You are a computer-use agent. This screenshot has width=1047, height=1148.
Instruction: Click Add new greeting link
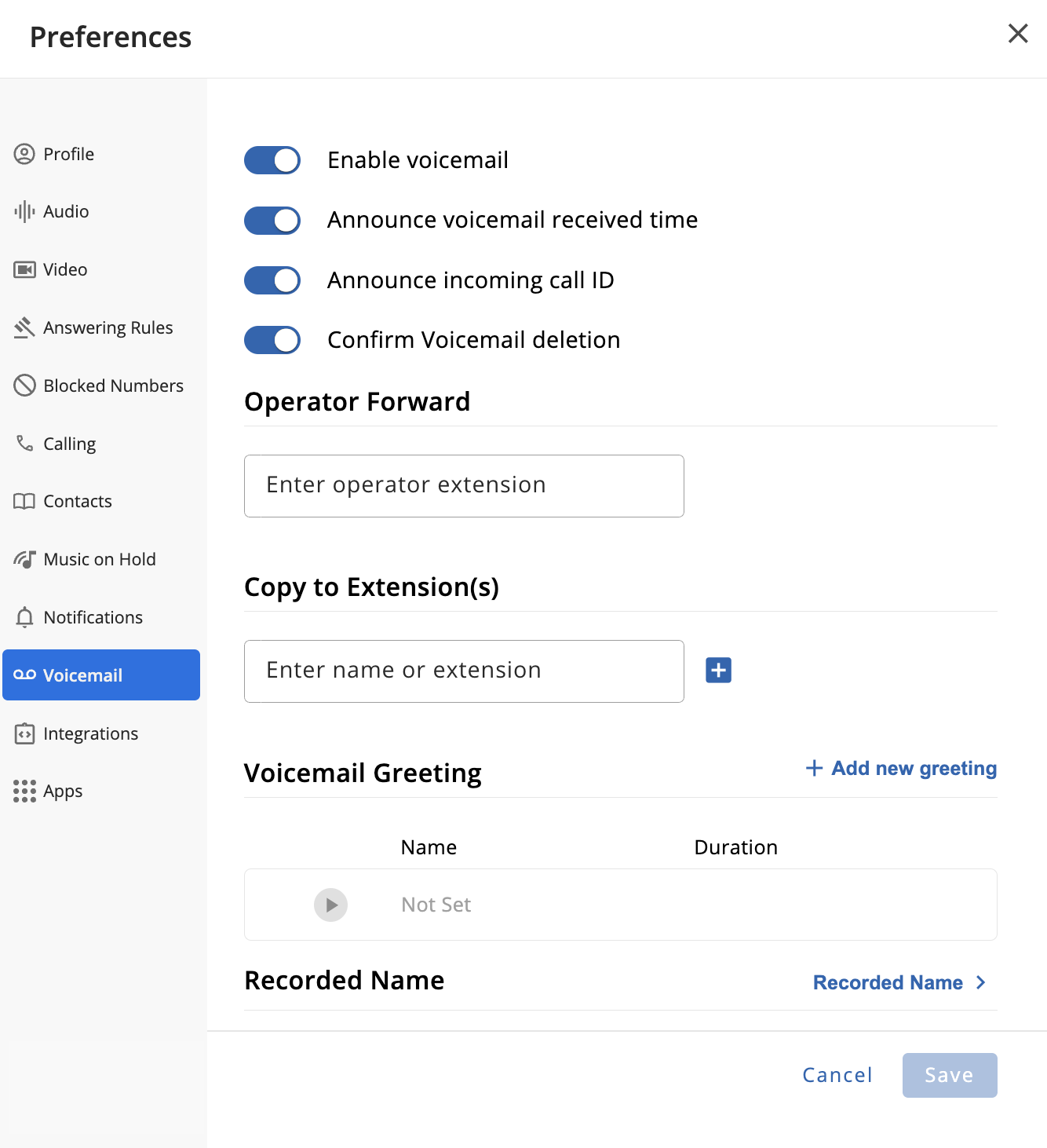pos(901,768)
